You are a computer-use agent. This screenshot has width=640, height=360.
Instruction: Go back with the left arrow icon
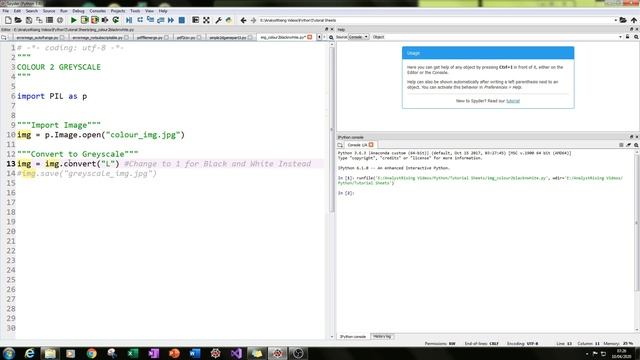(x=243, y=20)
